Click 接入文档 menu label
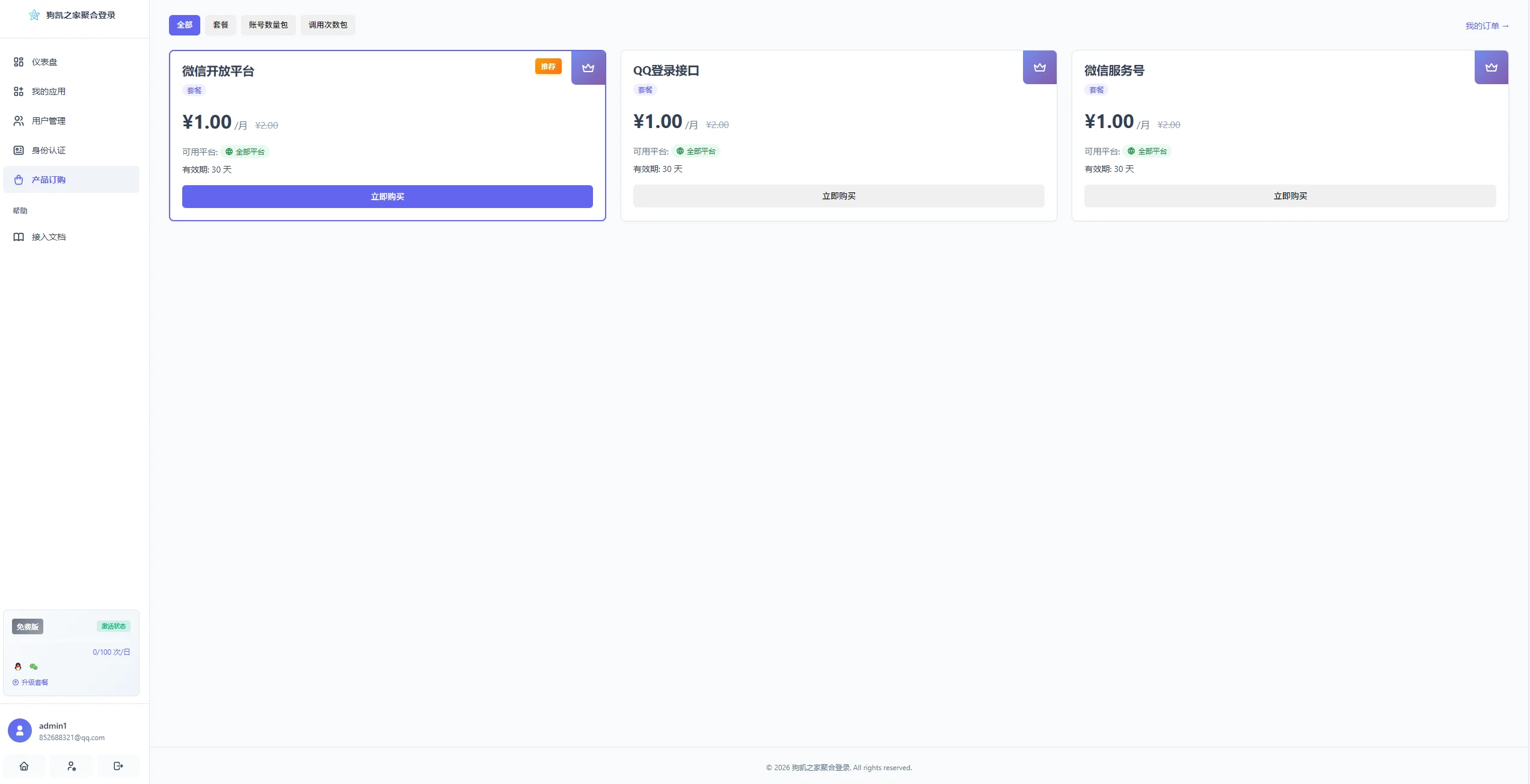The height and width of the screenshot is (784, 1530). coord(49,237)
